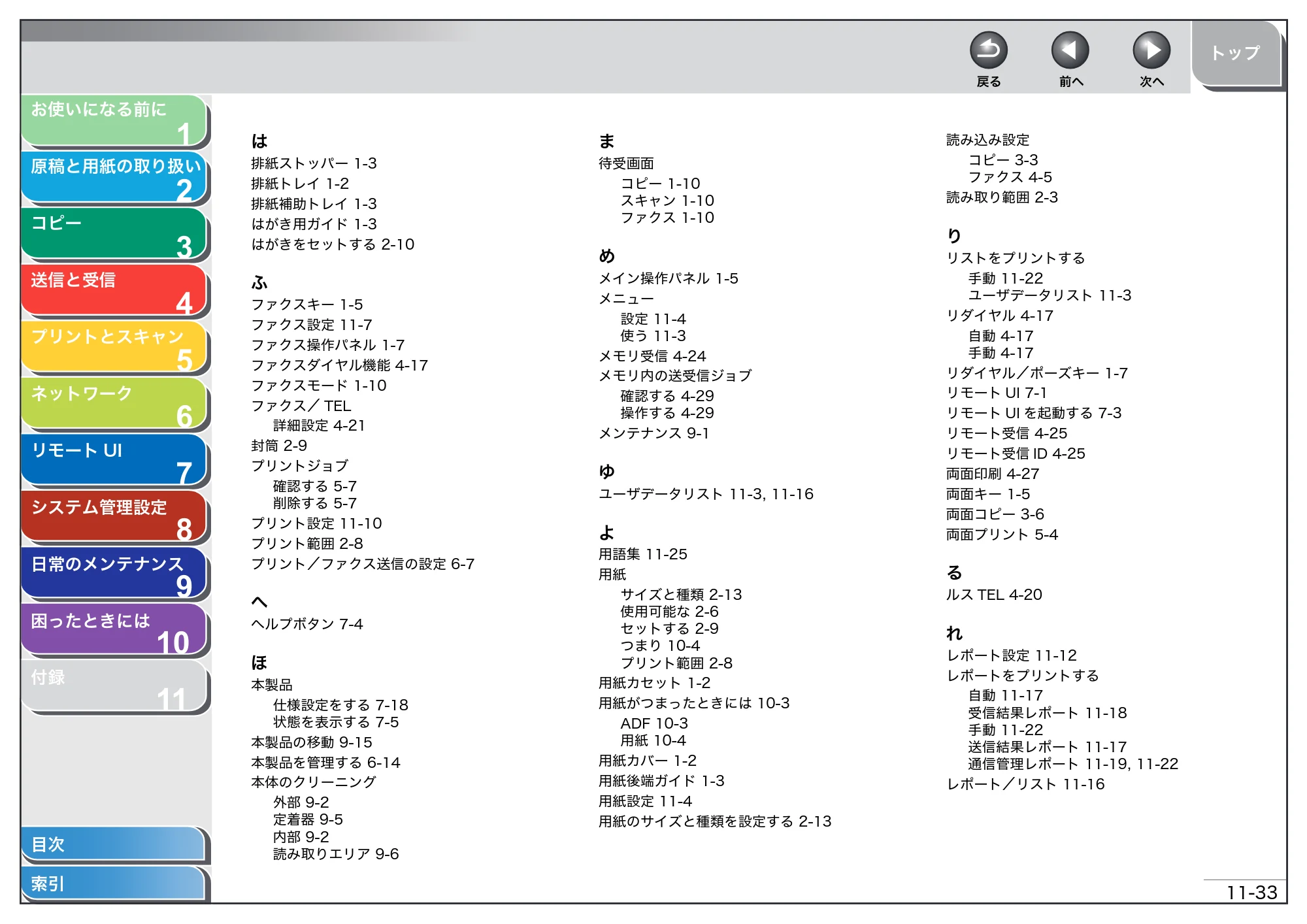Jump to プリントとスキャン chapter 5

click(x=114, y=348)
